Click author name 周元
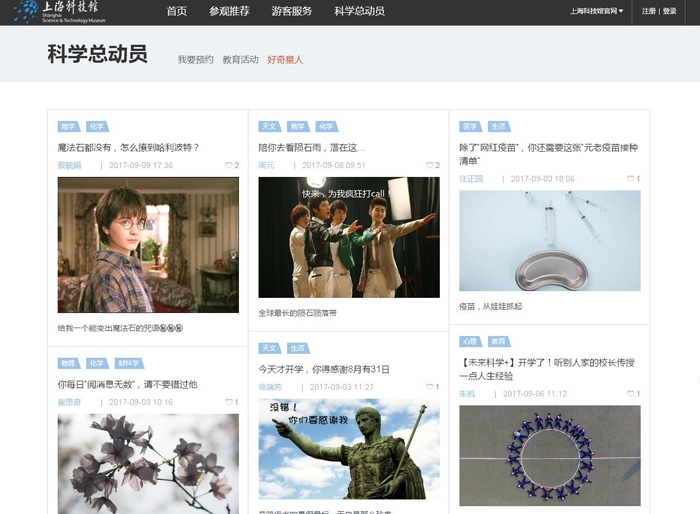 (266, 165)
